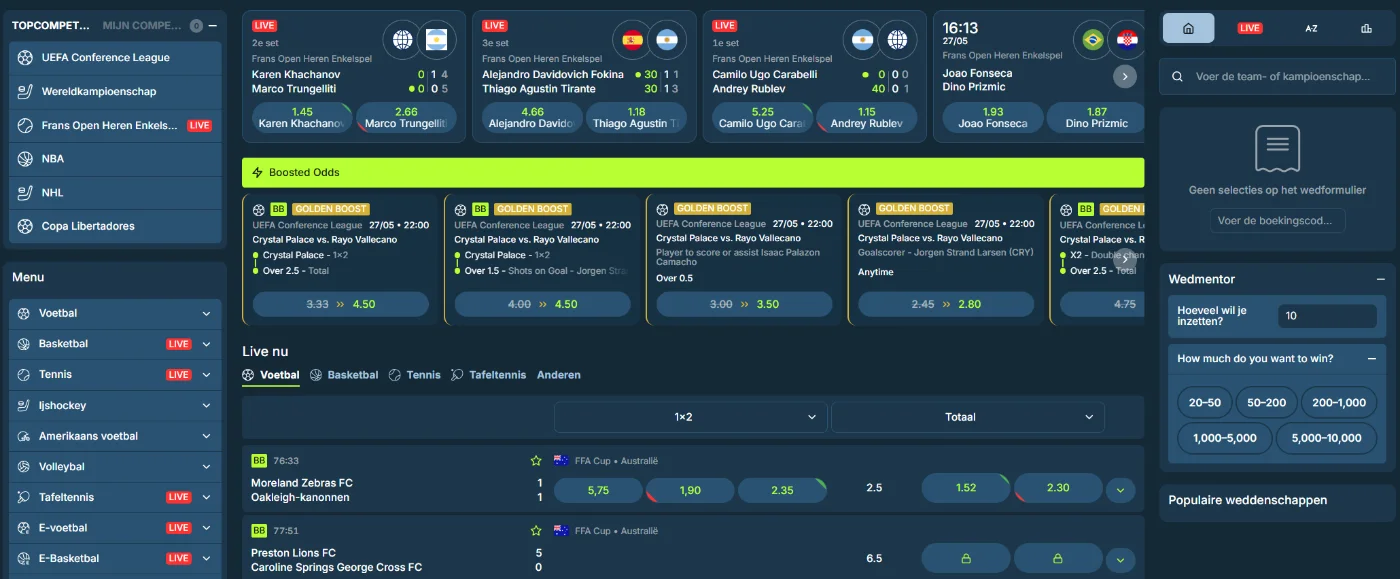Edit the stake amount field showing 10
The height and width of the screenshot is (579, 1400).
tap(1327, 316)
